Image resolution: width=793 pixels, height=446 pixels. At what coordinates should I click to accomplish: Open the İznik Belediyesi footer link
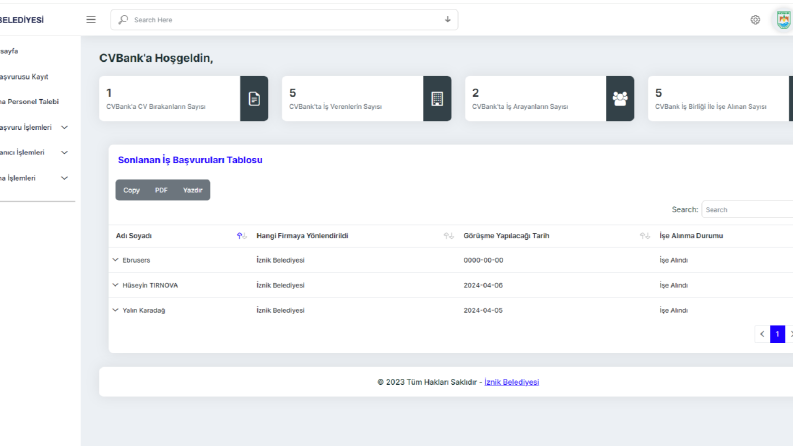511,382
